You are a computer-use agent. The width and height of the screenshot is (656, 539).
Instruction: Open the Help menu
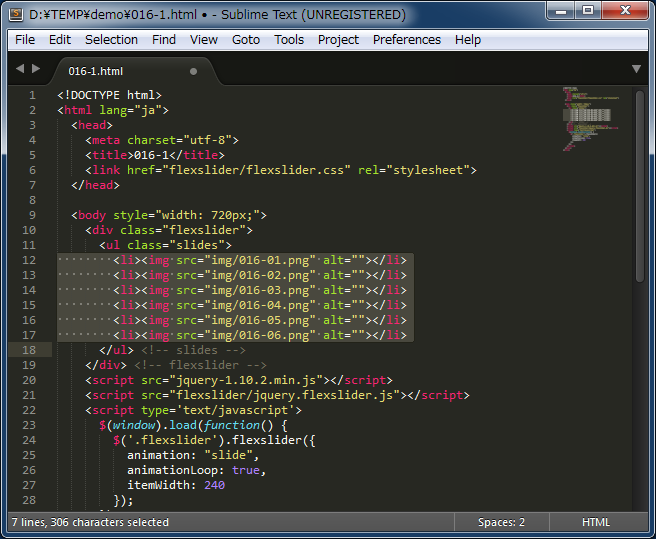click(468, 40)
